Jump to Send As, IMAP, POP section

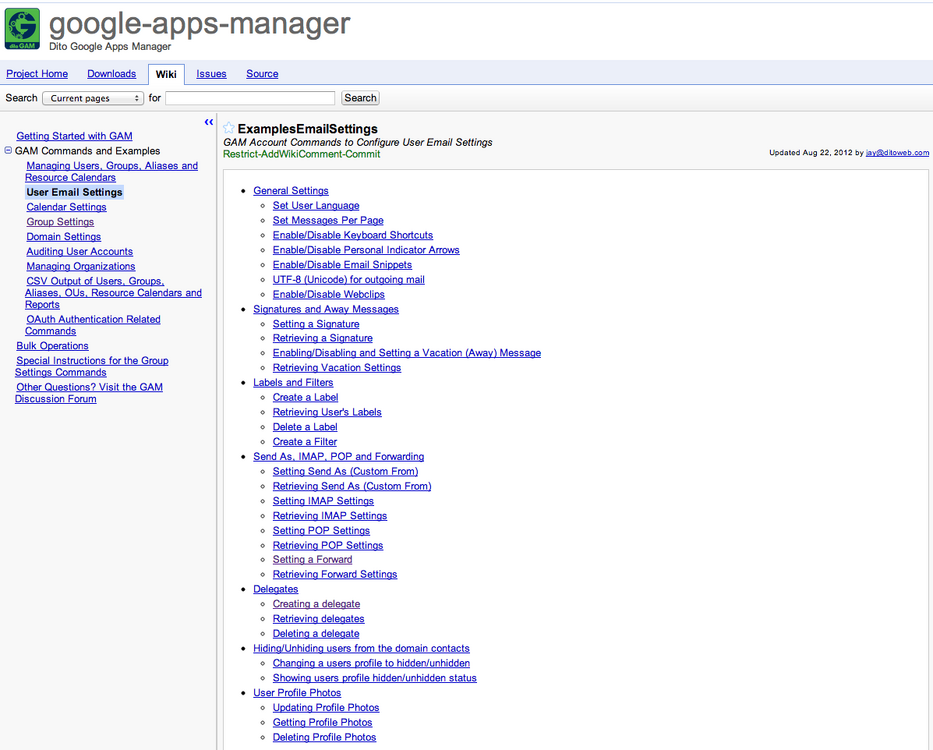coord(339,457)
